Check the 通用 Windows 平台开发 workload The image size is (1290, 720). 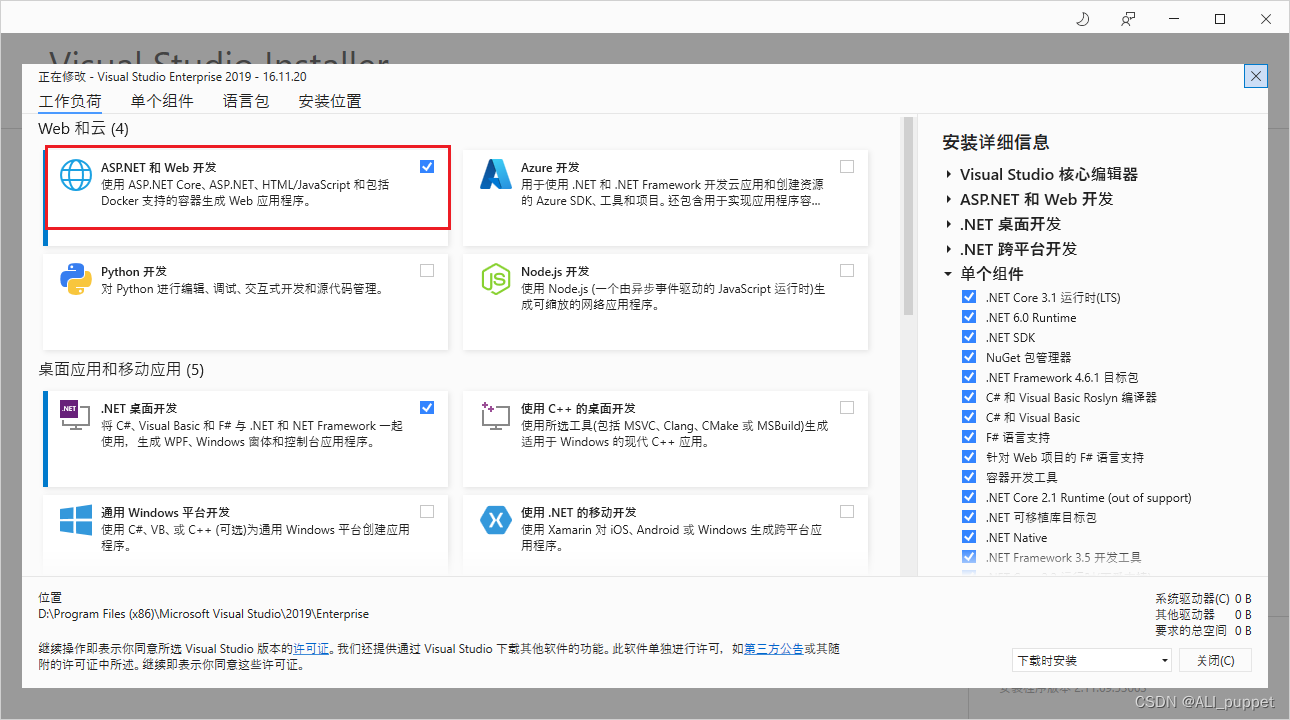pos(427,511)
